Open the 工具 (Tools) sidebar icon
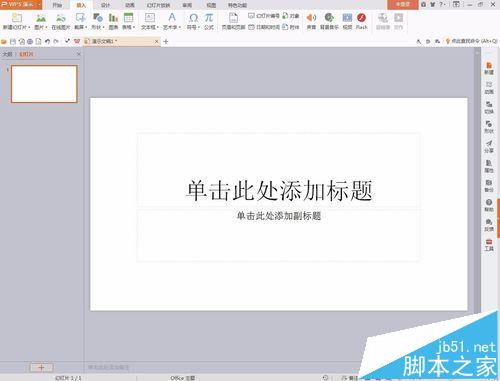The height and width of the screenshot is (381, 500). click(x=489, y=245)
